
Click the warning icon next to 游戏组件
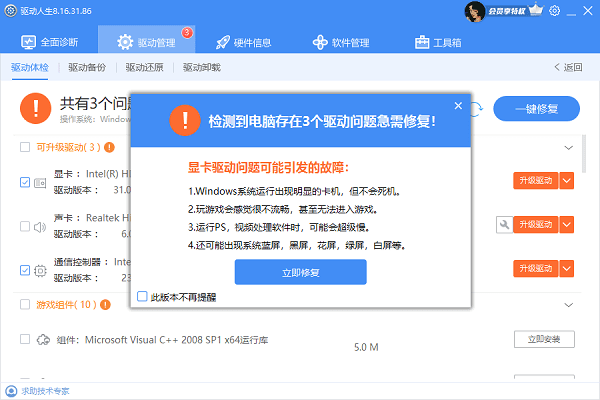(105, 305)
